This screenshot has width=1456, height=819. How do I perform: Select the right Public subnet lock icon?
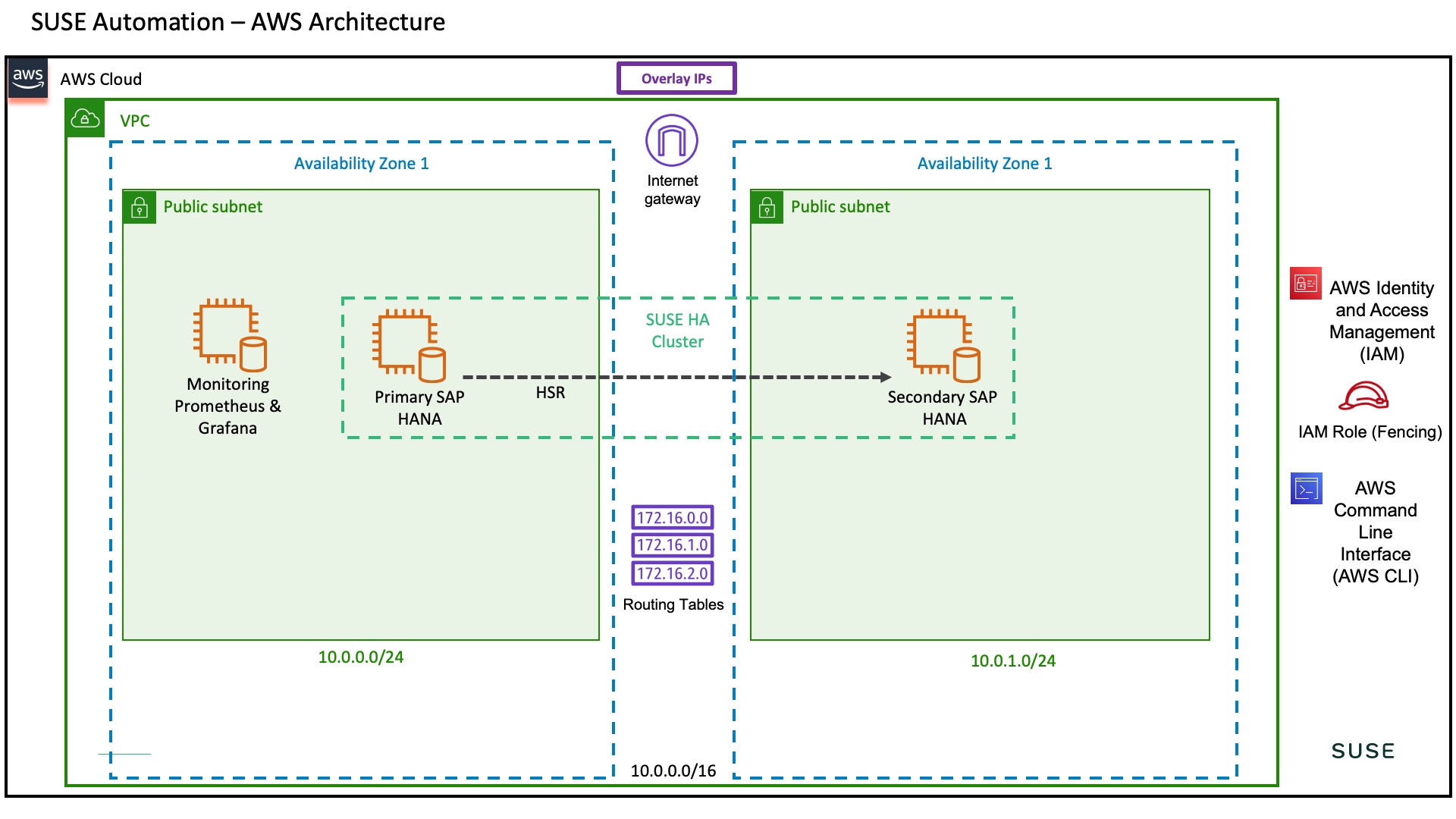[x=767, y=207]
